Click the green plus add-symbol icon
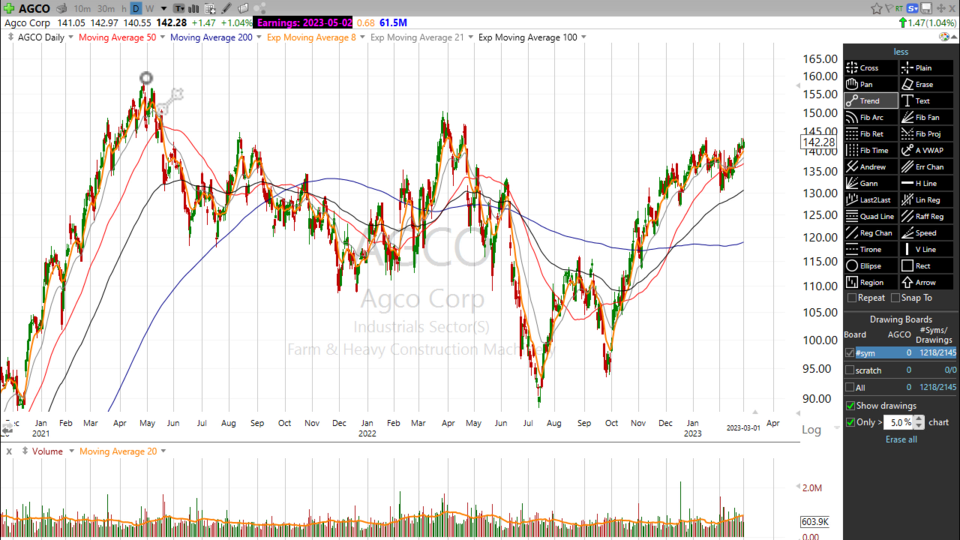This screenshot has height=540, width=960. pos(9,9)
